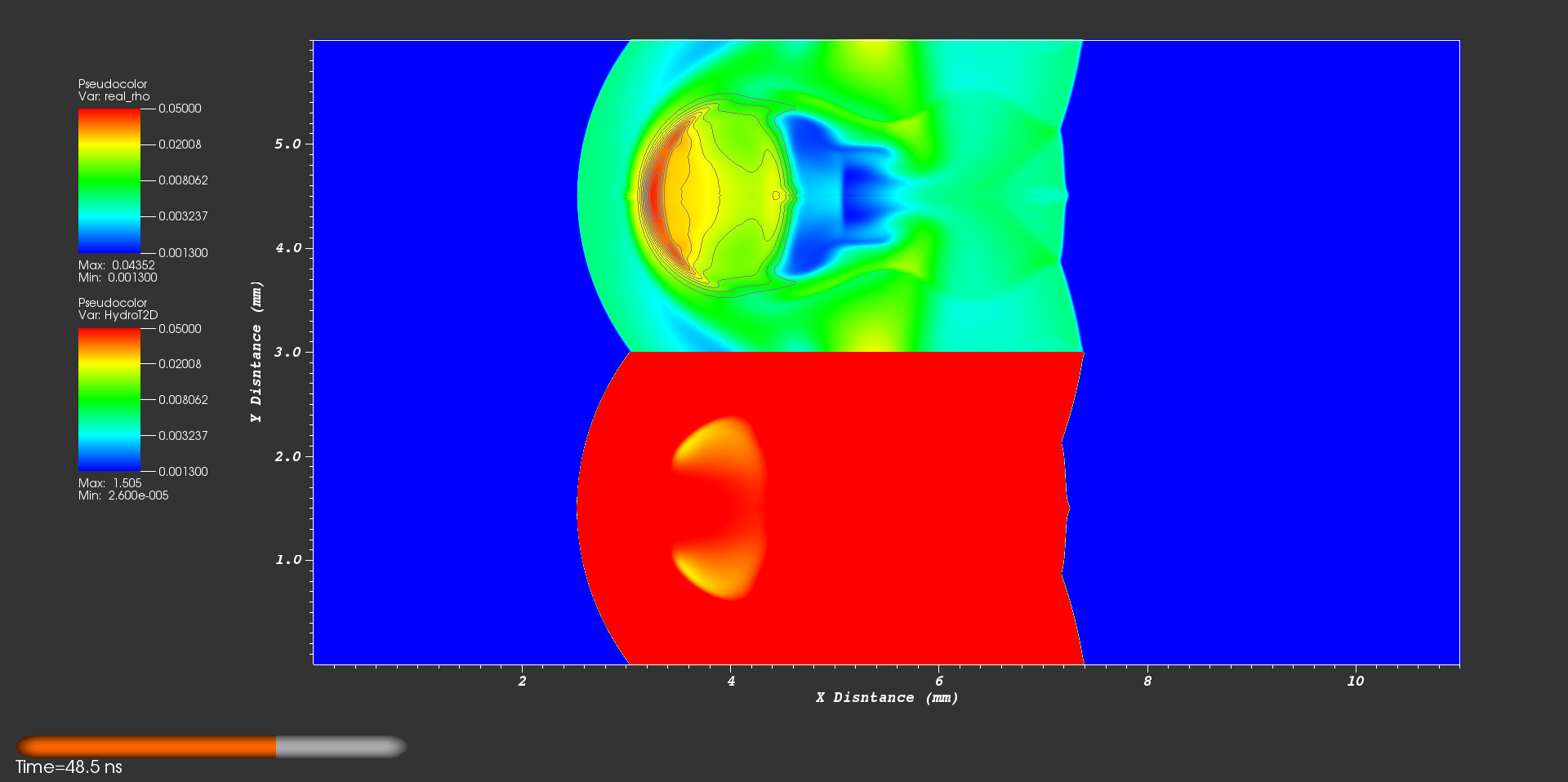This screenshot has width=1568, height=782.
Task: Click the X-axis tick label 6
Action: 939,681
